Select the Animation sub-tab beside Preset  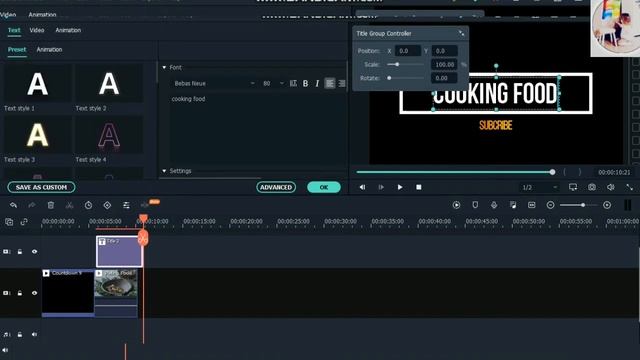(49, 49)
